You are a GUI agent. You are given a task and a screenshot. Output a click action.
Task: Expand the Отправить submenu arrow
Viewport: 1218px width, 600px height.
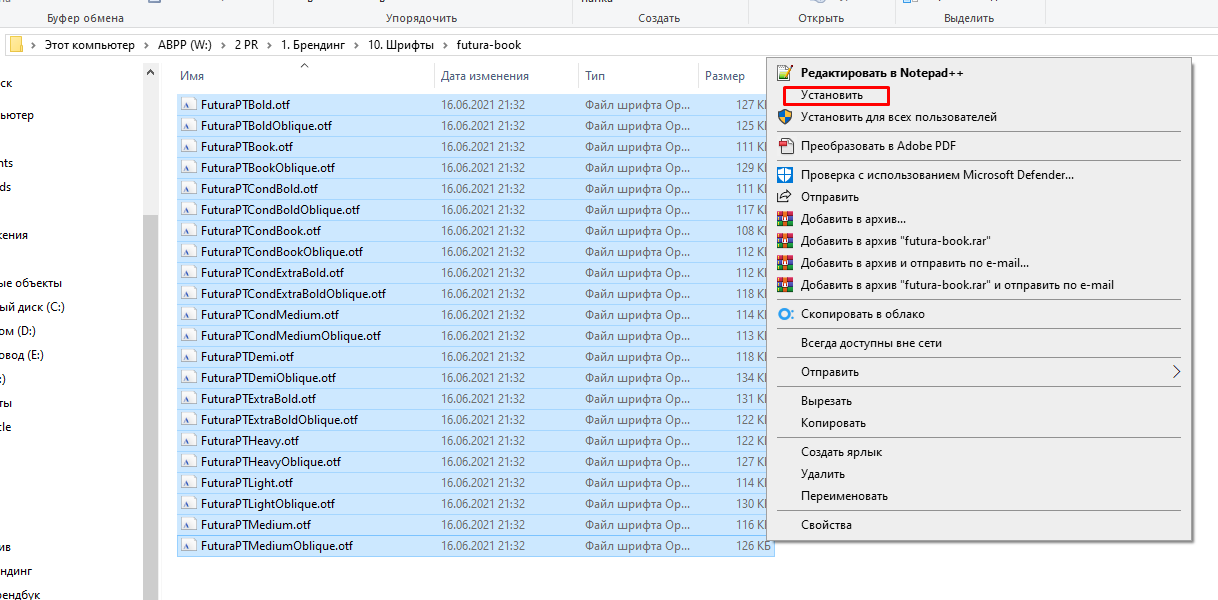coord(1176,372)
